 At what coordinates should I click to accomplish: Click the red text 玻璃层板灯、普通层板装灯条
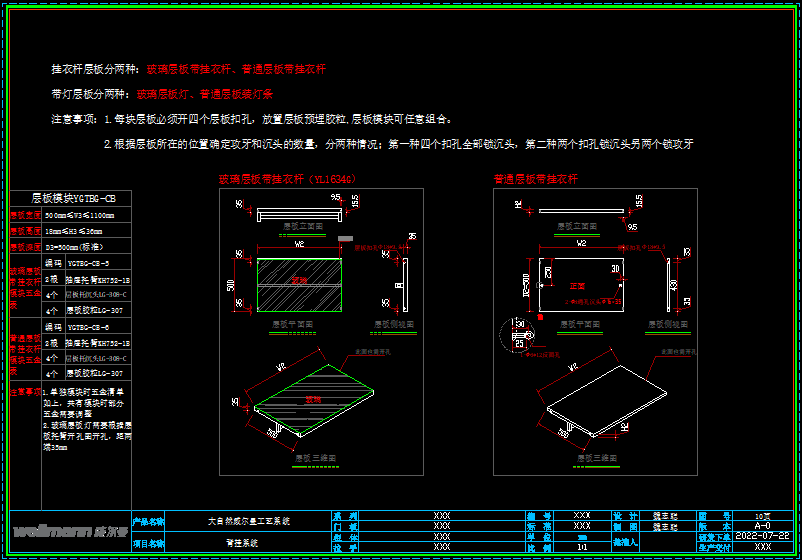[x=205, y=94]
